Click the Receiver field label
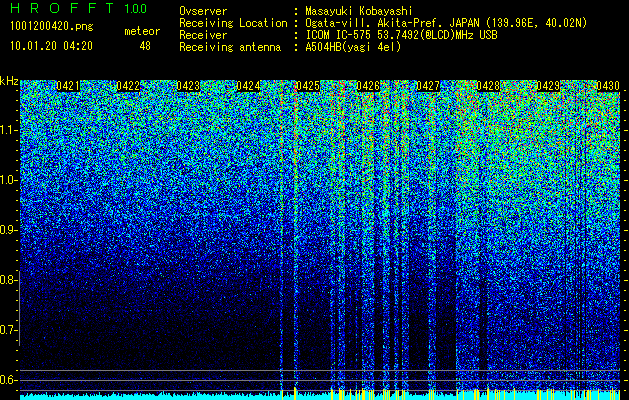 pyautogui.click(x=203, y=35)
